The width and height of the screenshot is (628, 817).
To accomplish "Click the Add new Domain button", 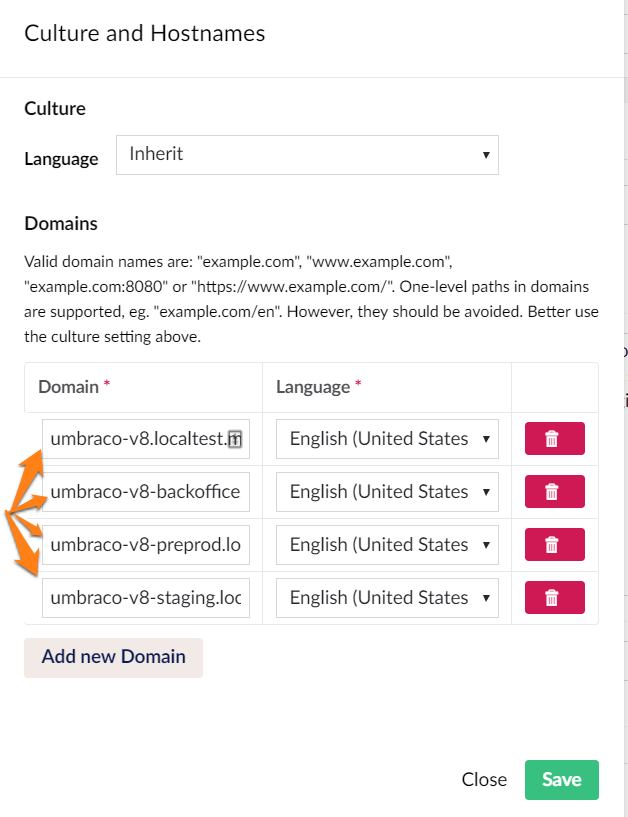I will [x=113, y=657].
